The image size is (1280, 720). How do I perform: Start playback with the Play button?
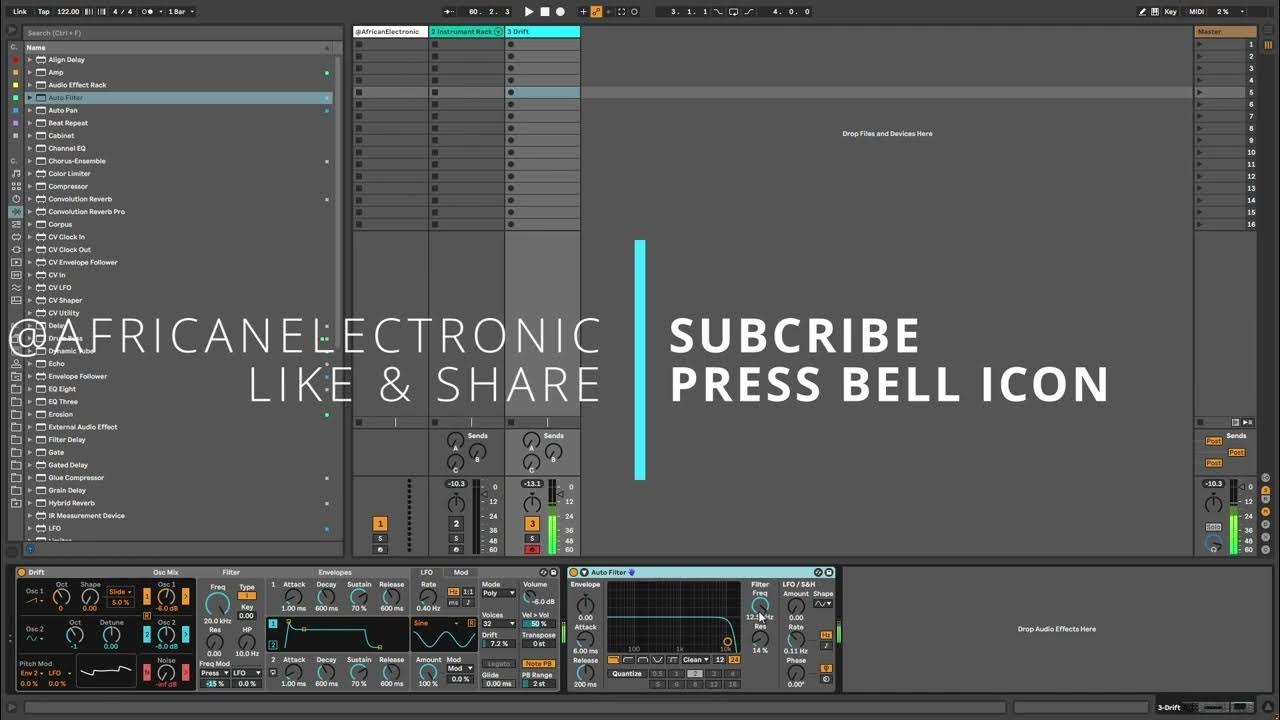coord(529,12)
